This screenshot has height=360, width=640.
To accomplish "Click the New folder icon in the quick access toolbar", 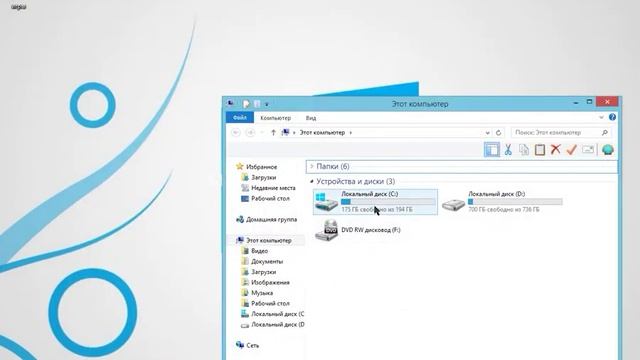I will 257,104.
